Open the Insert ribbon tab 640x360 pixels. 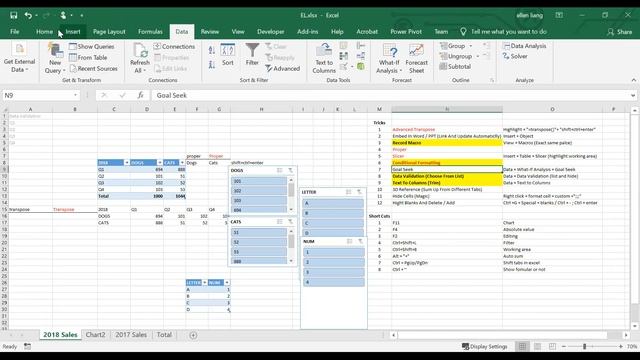(73, 31)
